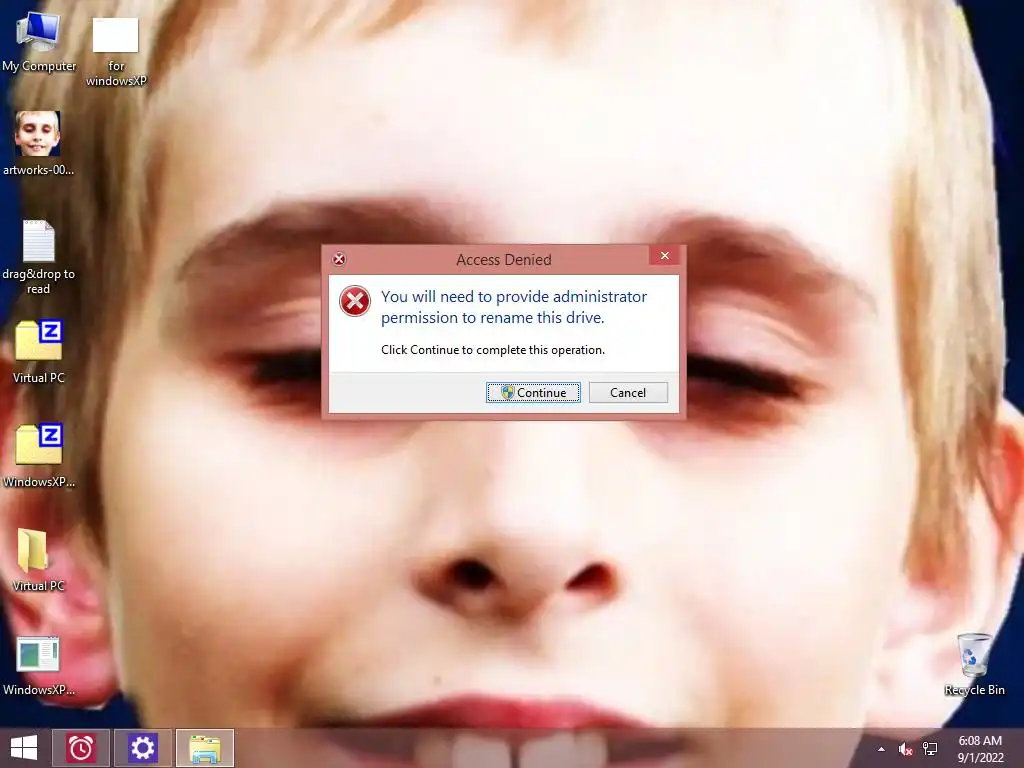This screenshot has width=1024, height=768.
Task: Select the zipped 'Virtual PC' folder icon
Action: [x=39, y=340]
